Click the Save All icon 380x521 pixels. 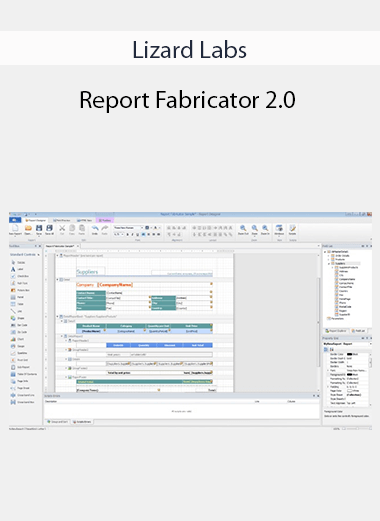tap(49, 228)
